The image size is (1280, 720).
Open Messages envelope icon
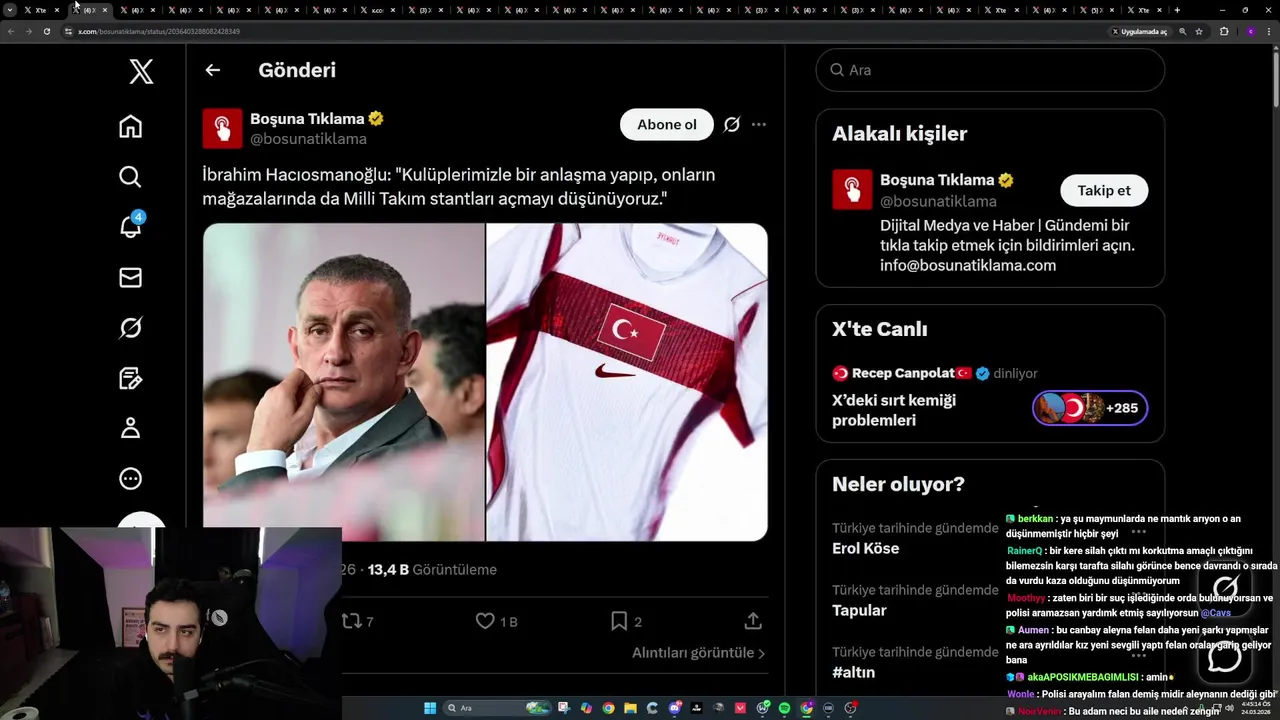click(x=130, y=277)
